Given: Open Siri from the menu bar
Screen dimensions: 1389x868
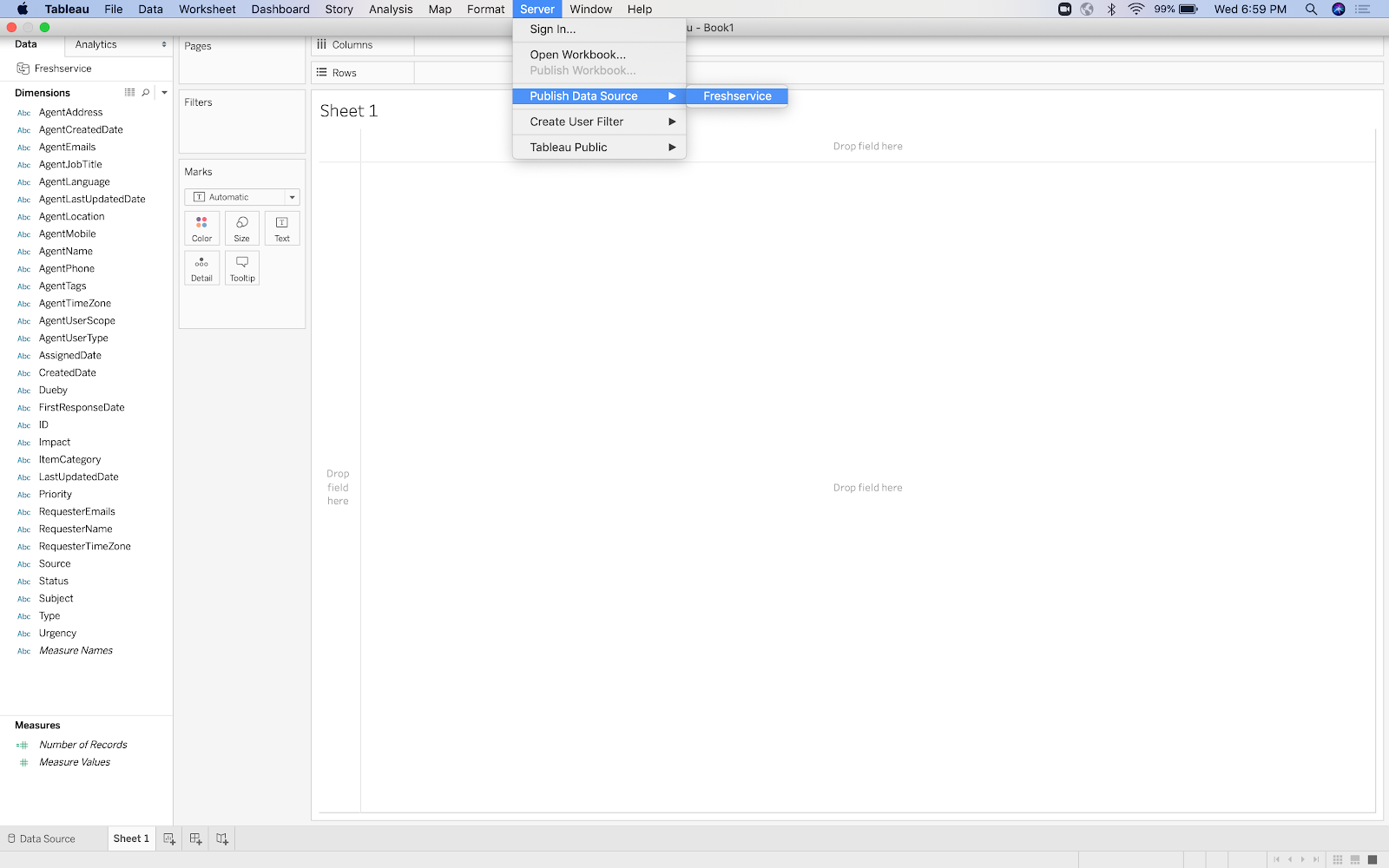Looking at the screenshot, I should click(1339, 9).
